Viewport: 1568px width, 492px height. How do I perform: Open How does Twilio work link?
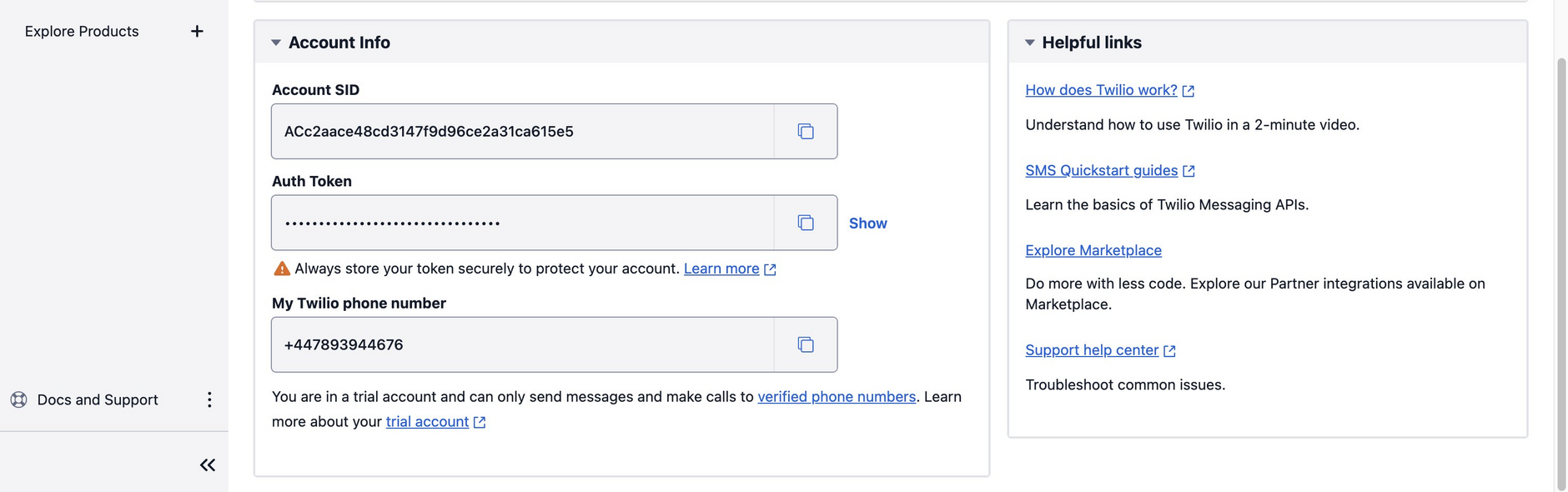tap(1101, 89)
